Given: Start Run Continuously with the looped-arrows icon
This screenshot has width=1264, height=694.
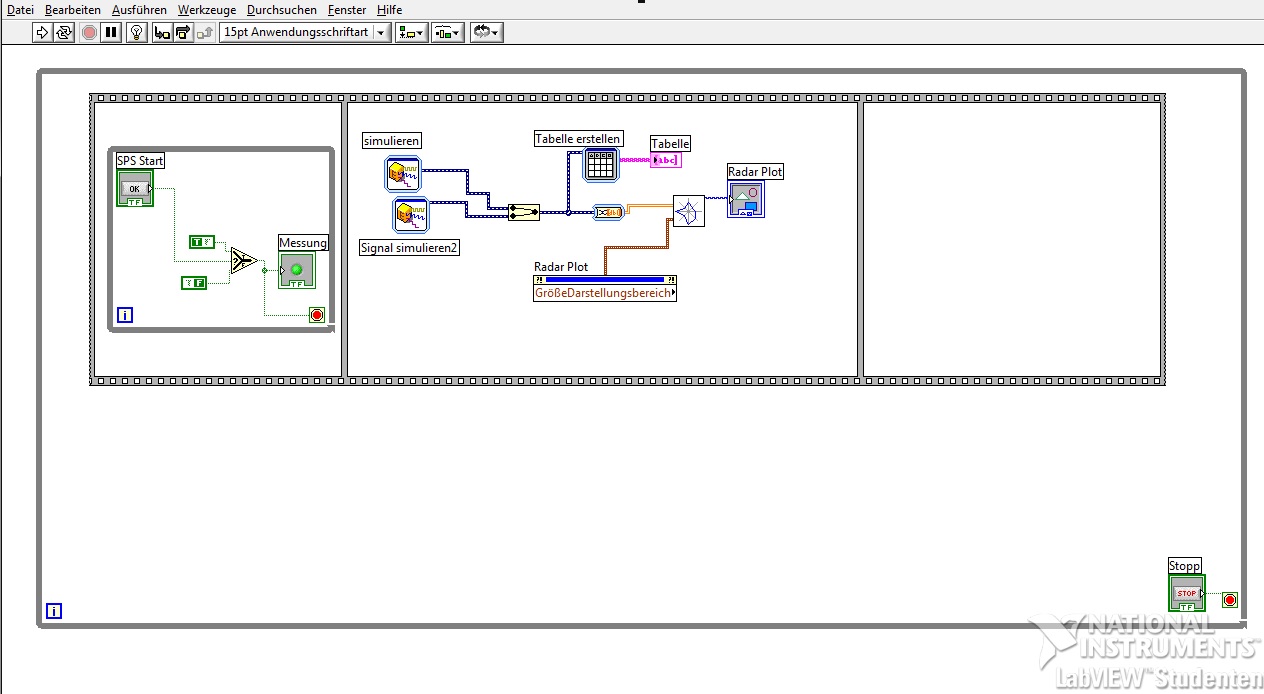Looking at the screenshot, I should 64,32.
